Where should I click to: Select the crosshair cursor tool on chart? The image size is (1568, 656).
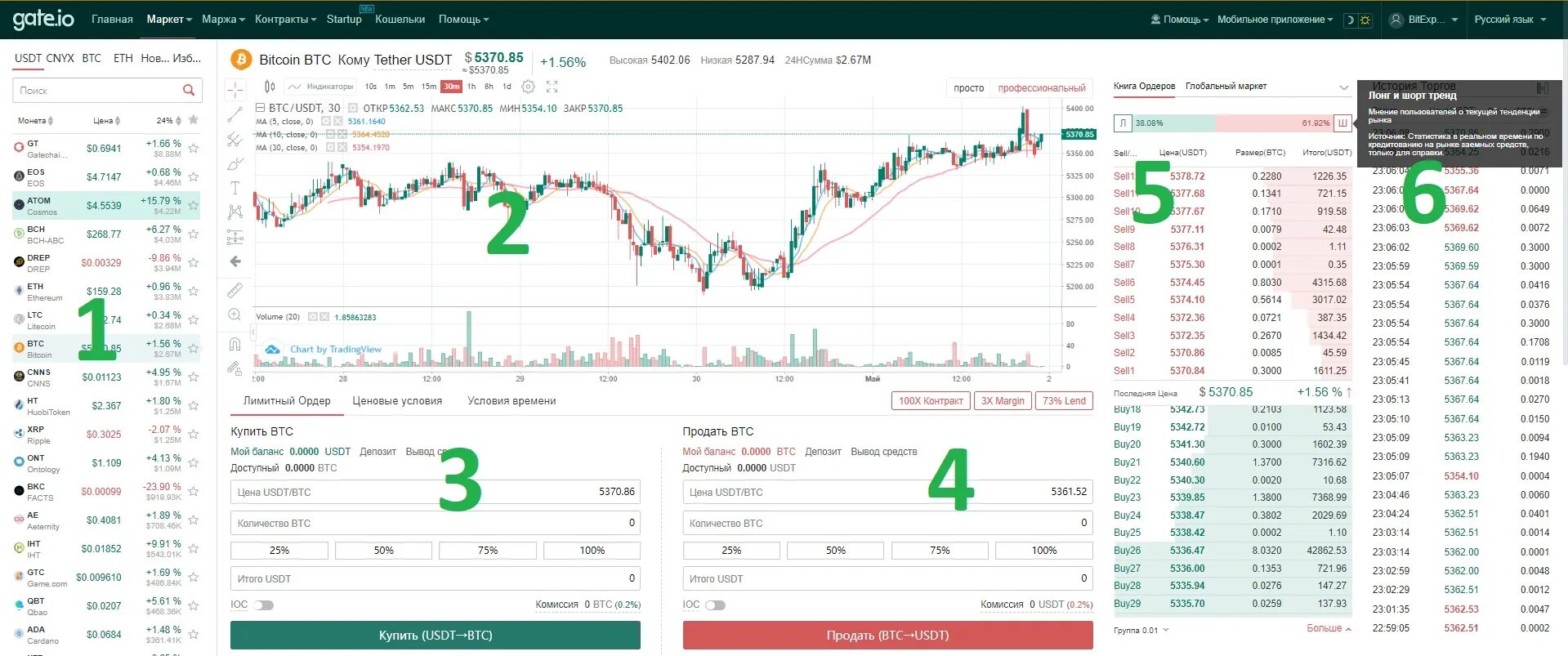[x=235, y=89]
